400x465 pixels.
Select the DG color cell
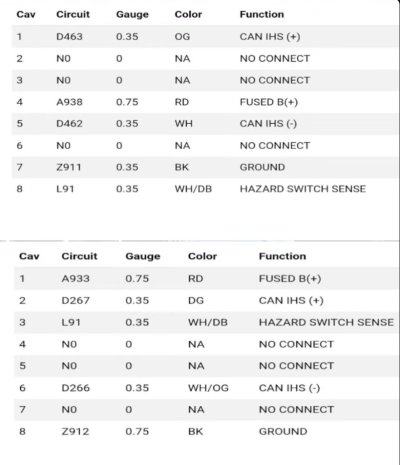tap(196, 300)
